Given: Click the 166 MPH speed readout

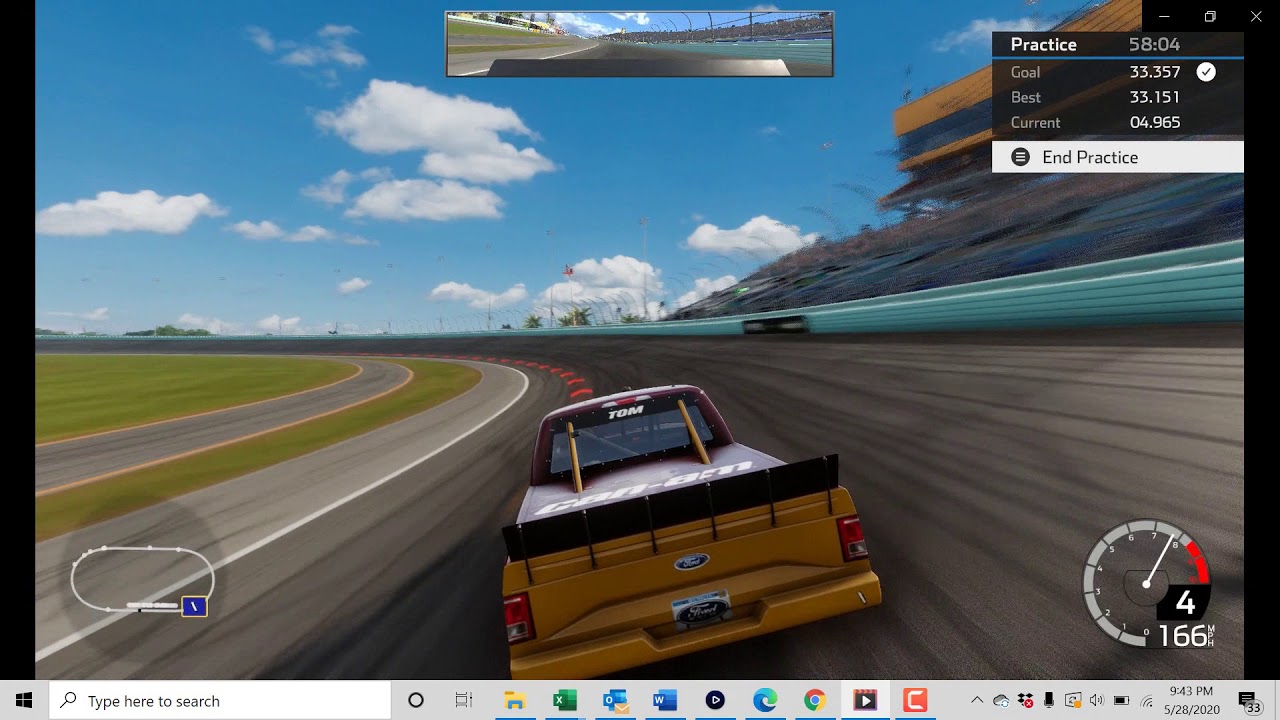Looking at the screenshot, I should pyautogui.click(x=1186, y=635).
